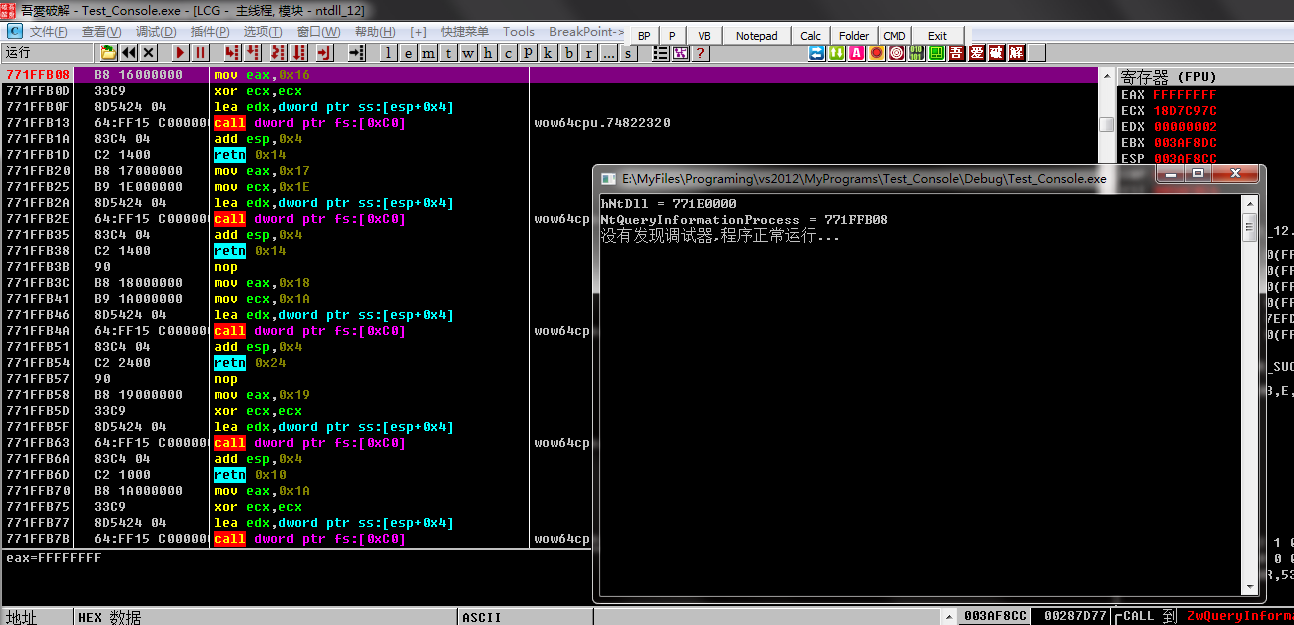Open the Threads window via 't' icon
1294x625 pixels.
coord(449,52)
